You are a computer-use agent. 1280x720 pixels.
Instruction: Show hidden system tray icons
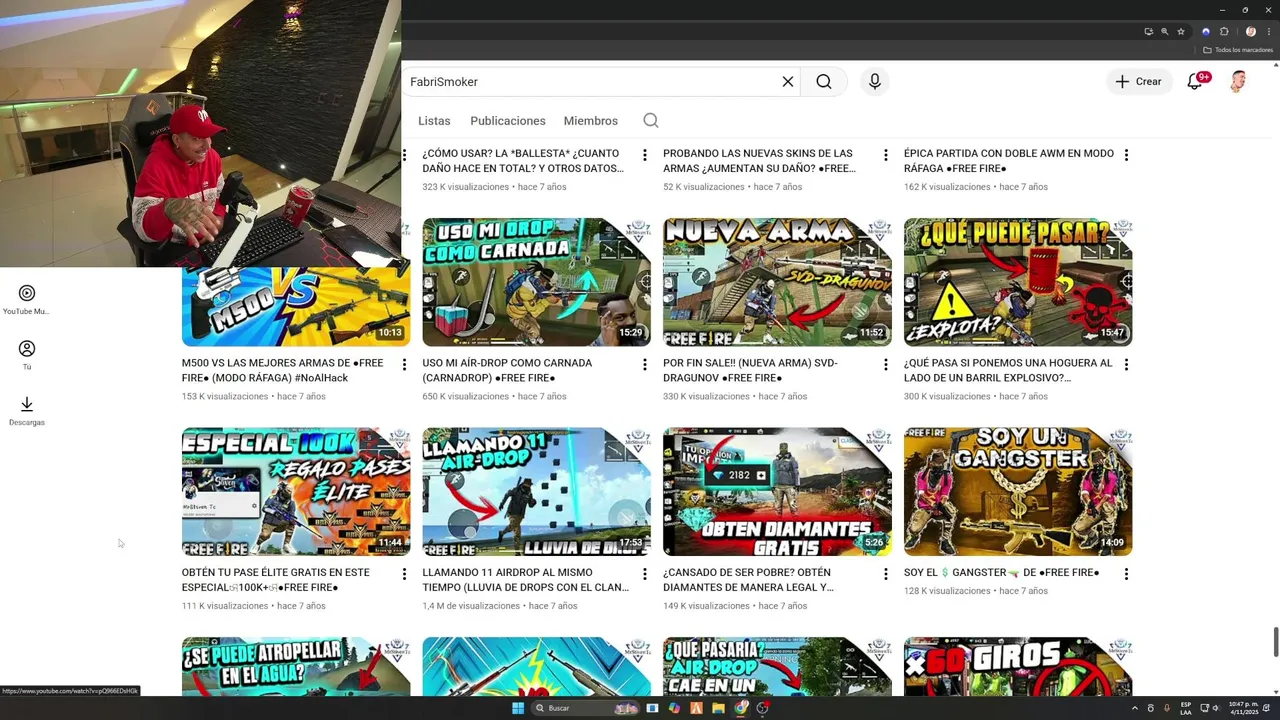coord(1134,708)
